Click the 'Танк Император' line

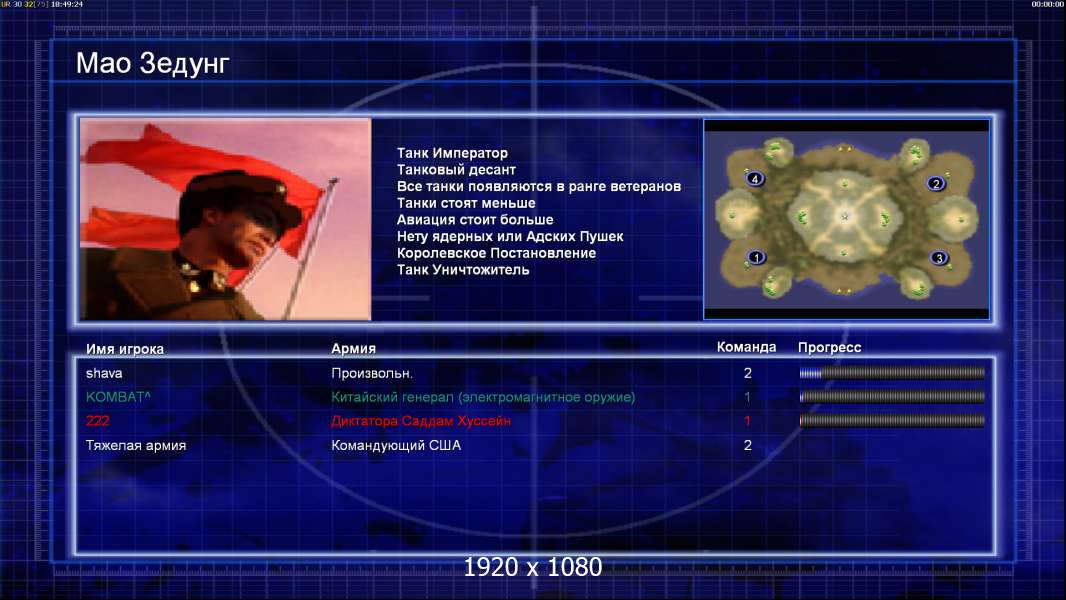tap(452, 153)
